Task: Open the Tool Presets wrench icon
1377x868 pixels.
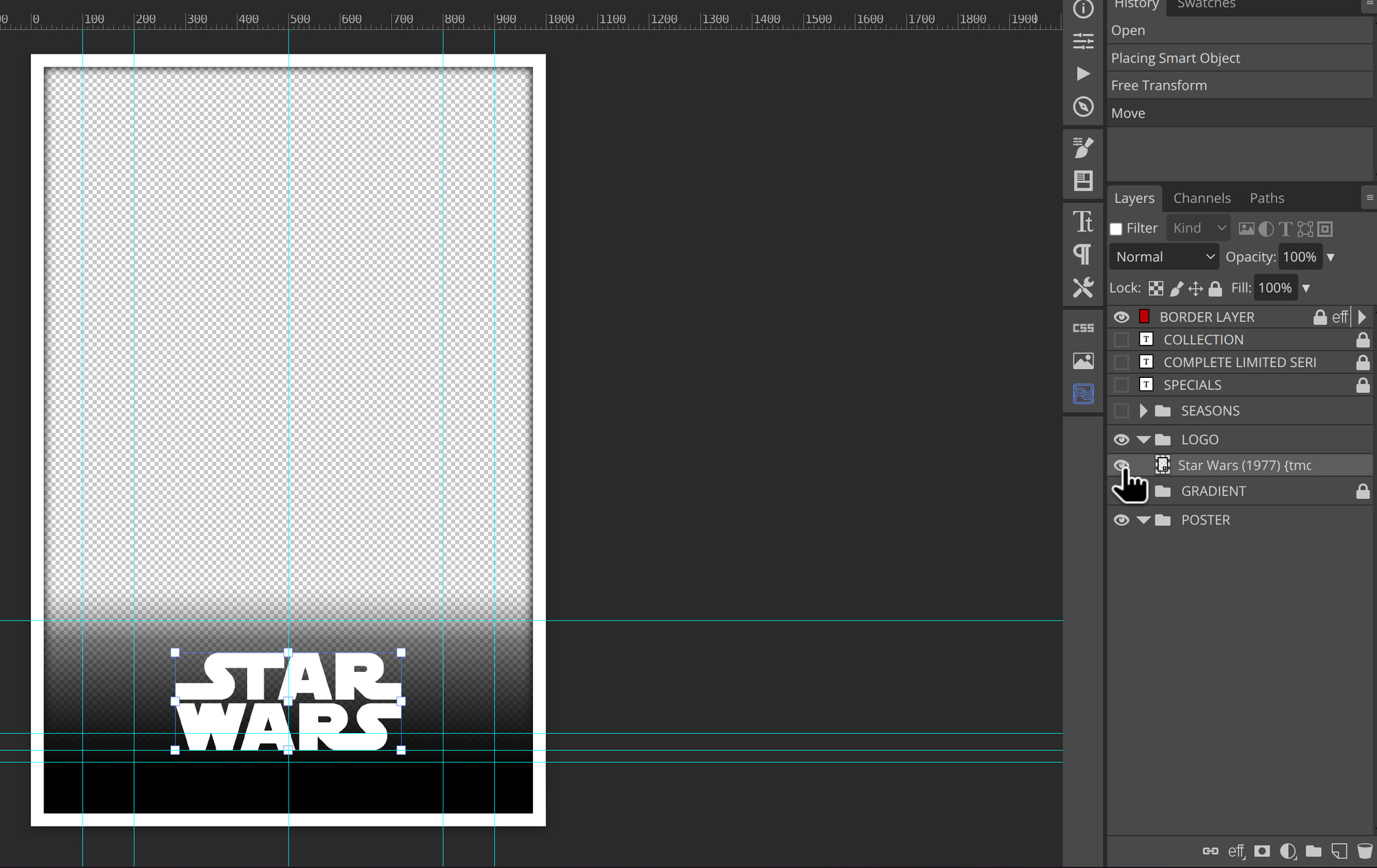Action: [x=1083, y=288]
